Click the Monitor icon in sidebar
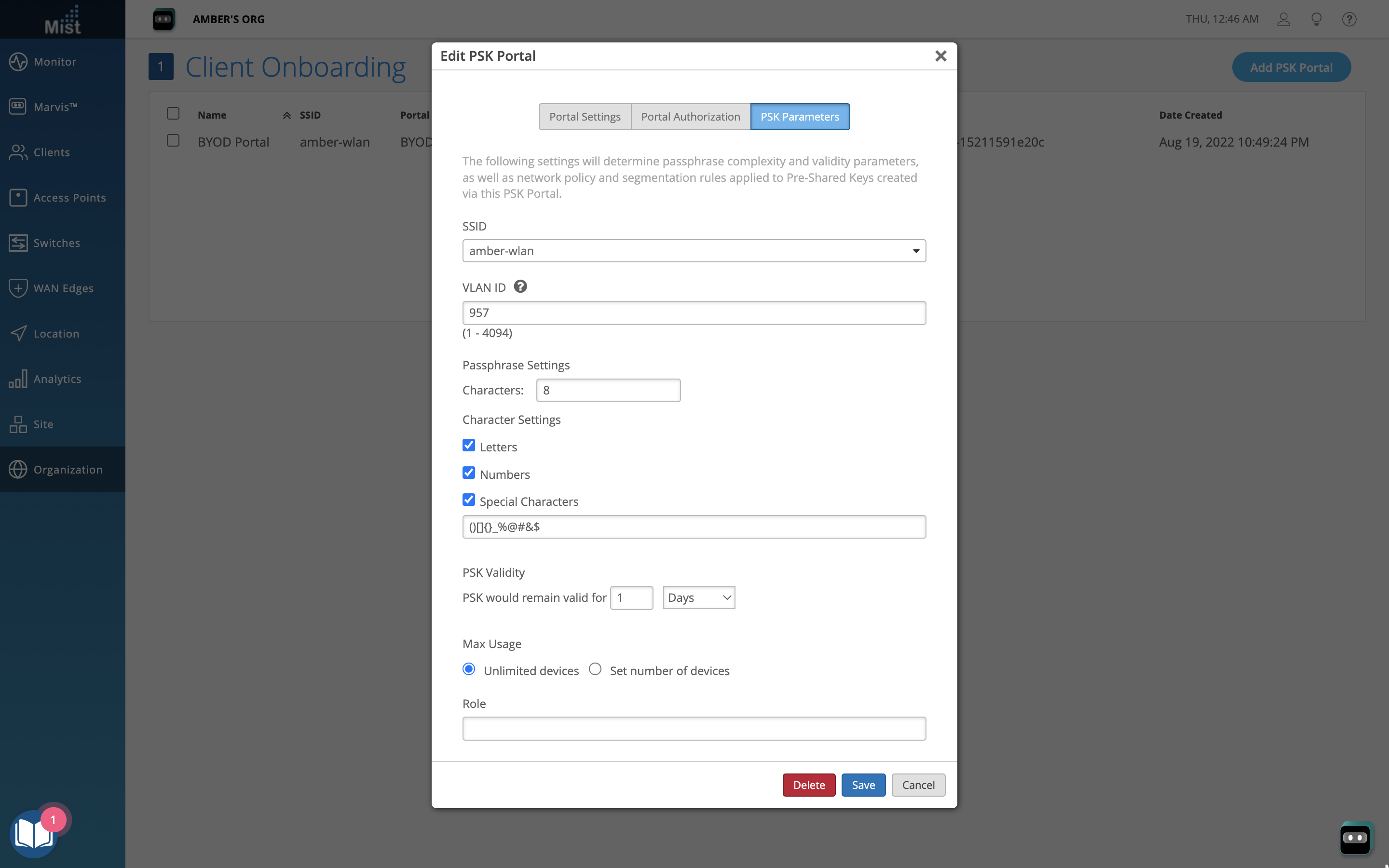Viewport: 1389px width, 868px height. 18,61
